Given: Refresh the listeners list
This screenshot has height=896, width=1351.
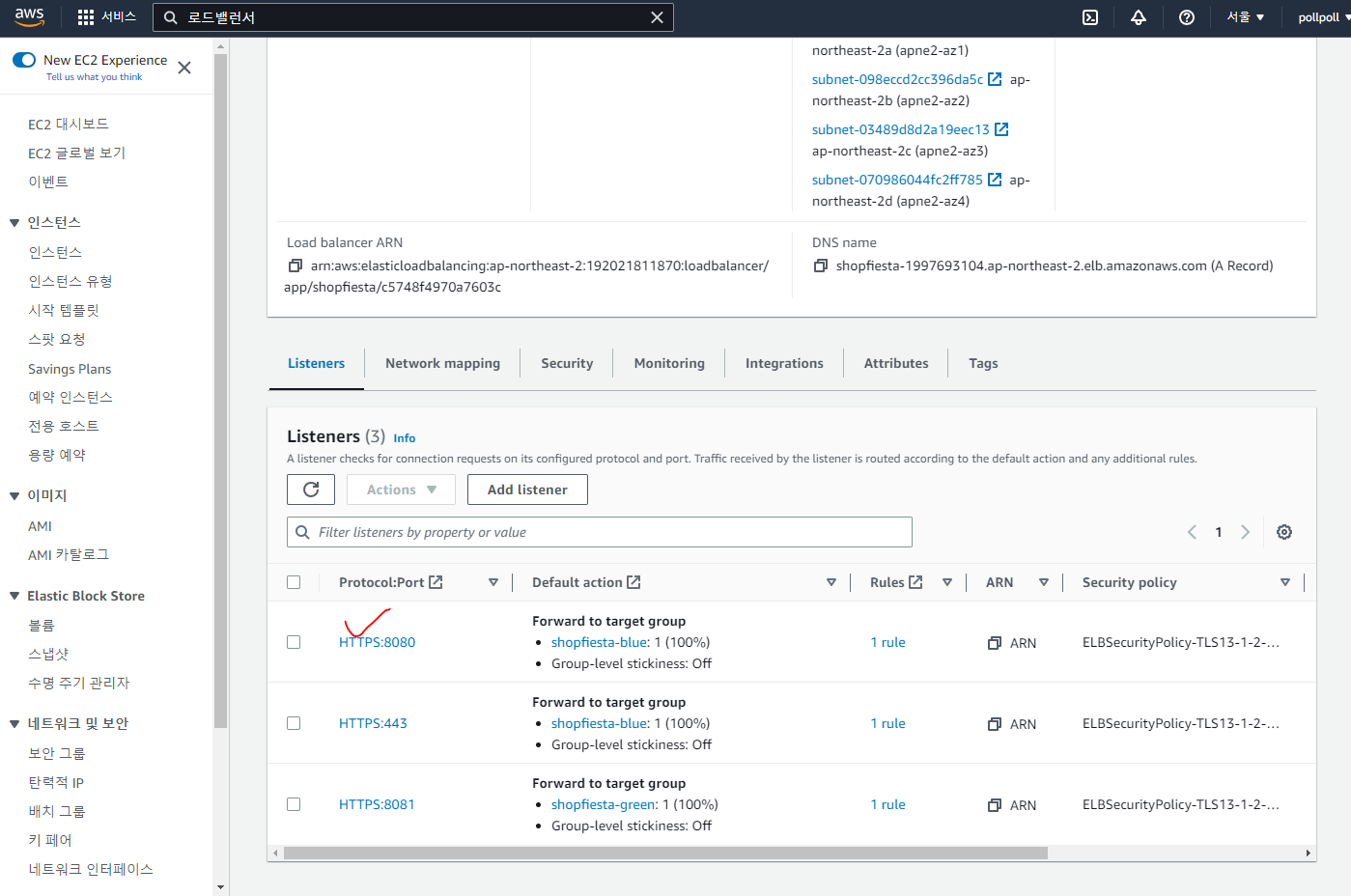Looking at the screenshot, I should 311,490.
